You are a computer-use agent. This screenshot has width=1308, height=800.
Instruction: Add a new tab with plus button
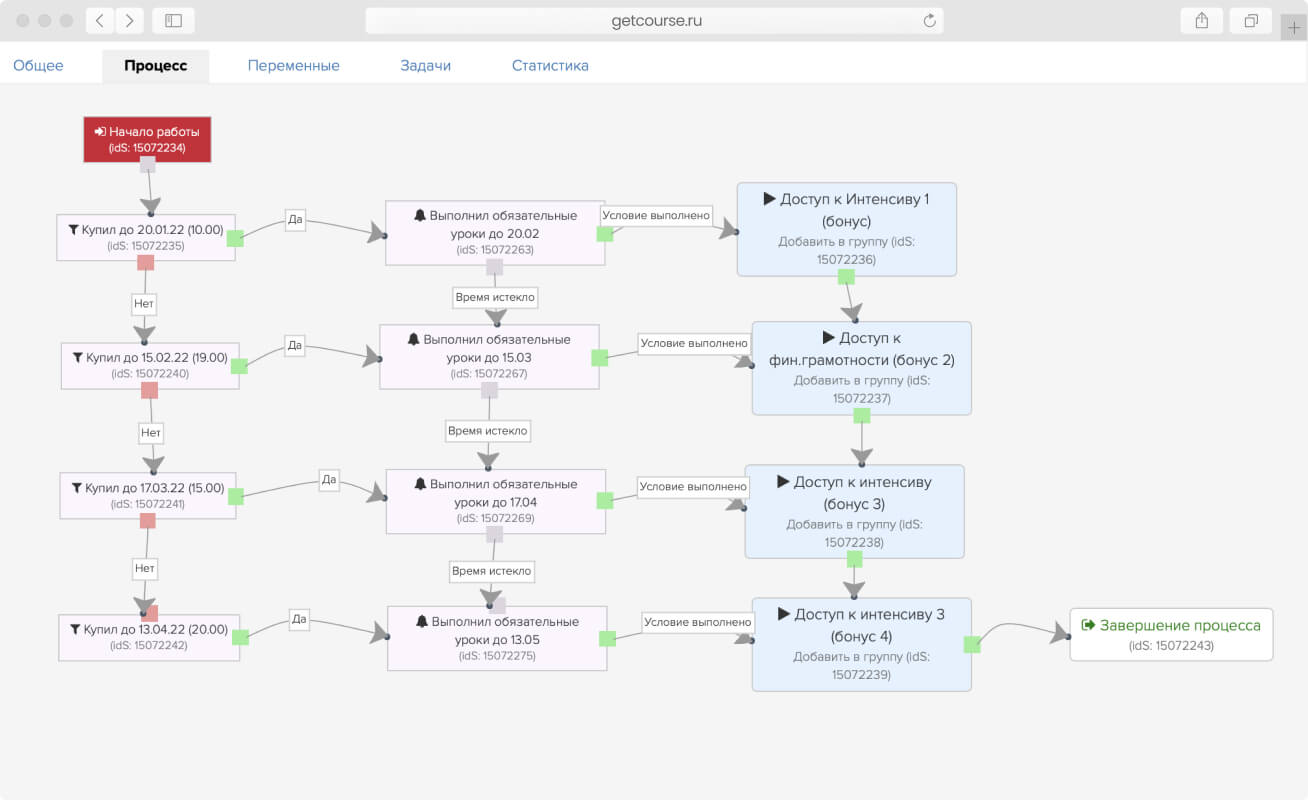1294,28
